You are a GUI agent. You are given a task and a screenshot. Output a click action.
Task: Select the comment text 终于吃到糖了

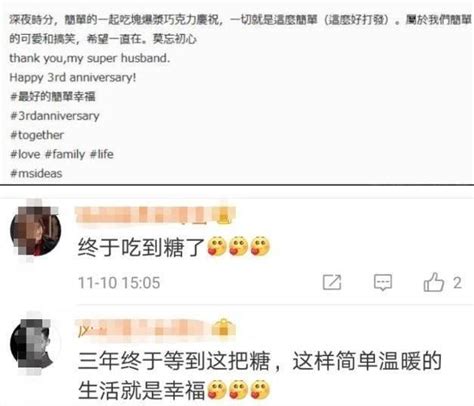[x=141, y=248]
